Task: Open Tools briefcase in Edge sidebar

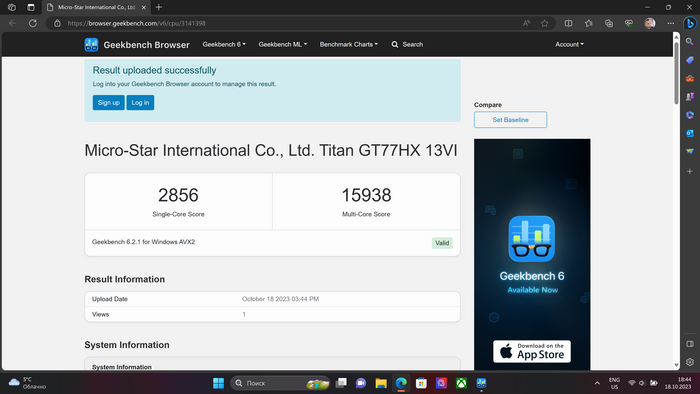Action: coord(690,78)
